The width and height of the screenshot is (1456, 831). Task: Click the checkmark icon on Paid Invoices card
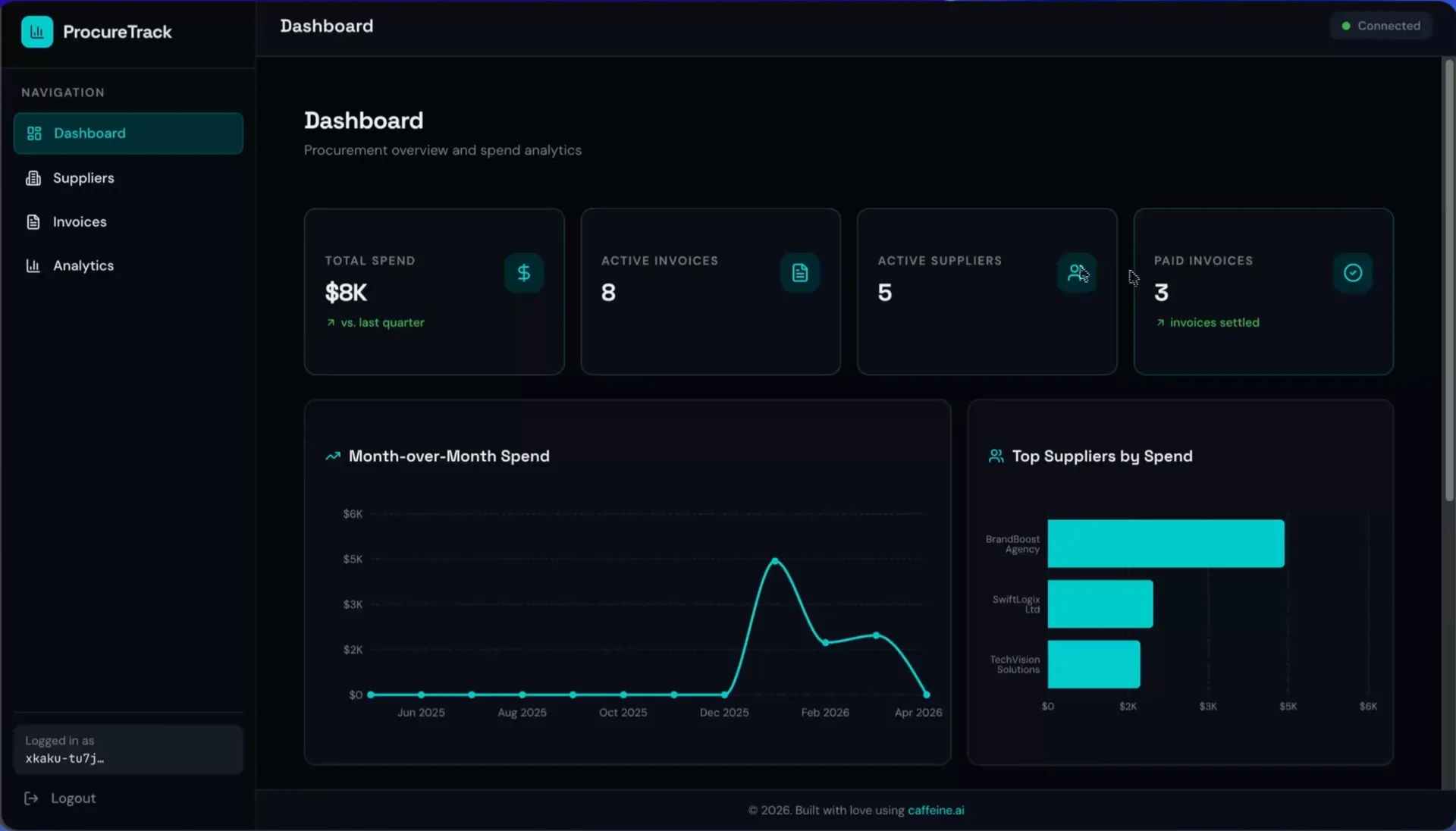point(1352,273)
